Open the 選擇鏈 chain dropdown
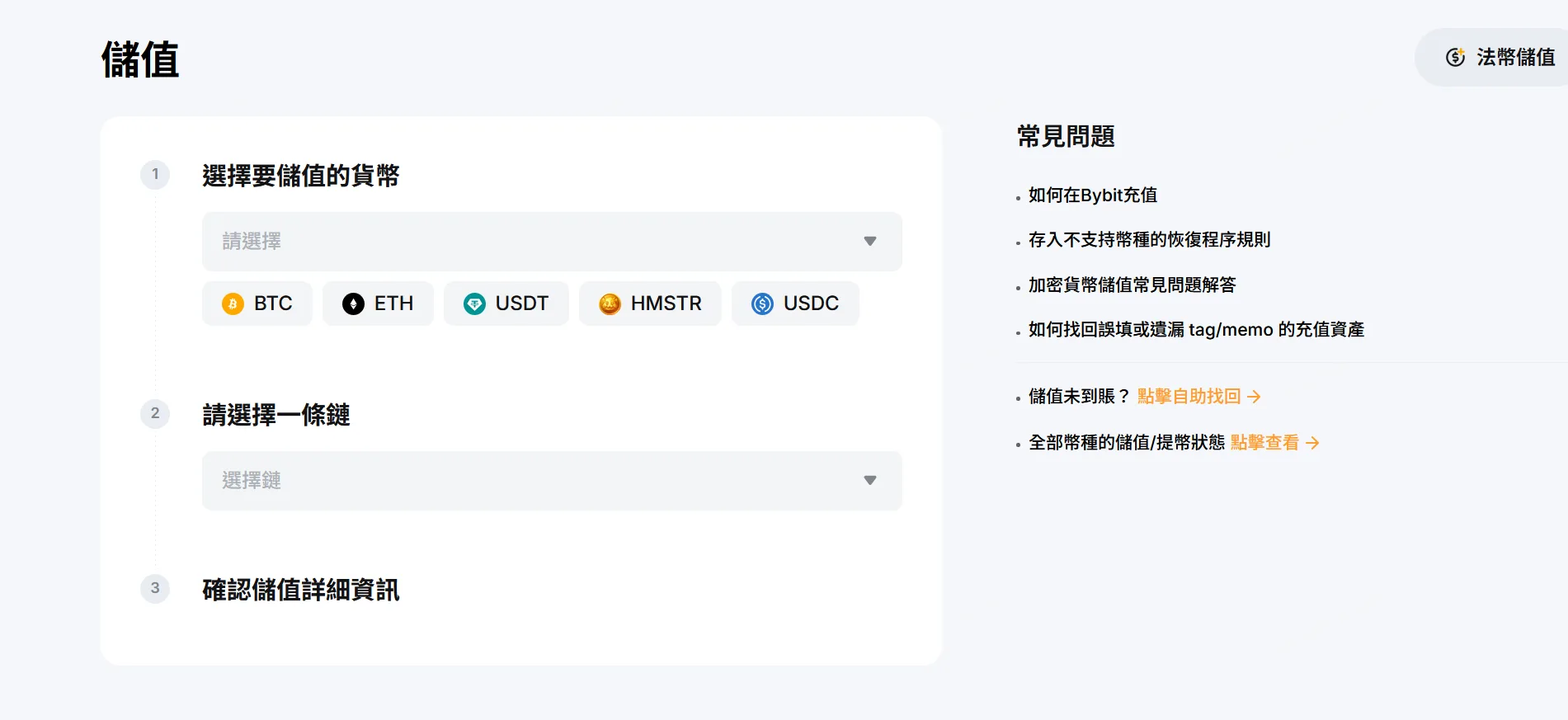Viewport: 1568px width, 720px height. (x=552, y=481)
